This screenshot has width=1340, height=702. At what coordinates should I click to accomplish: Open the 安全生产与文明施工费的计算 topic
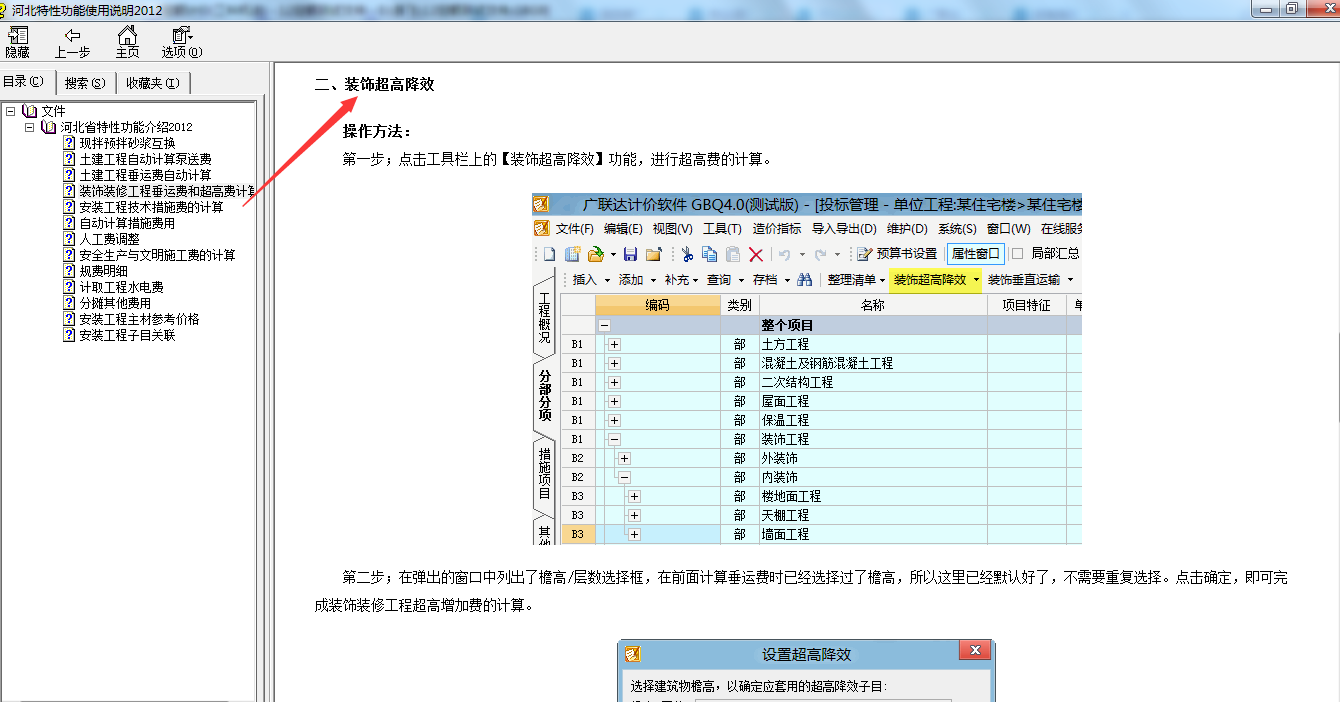(157, 255)
